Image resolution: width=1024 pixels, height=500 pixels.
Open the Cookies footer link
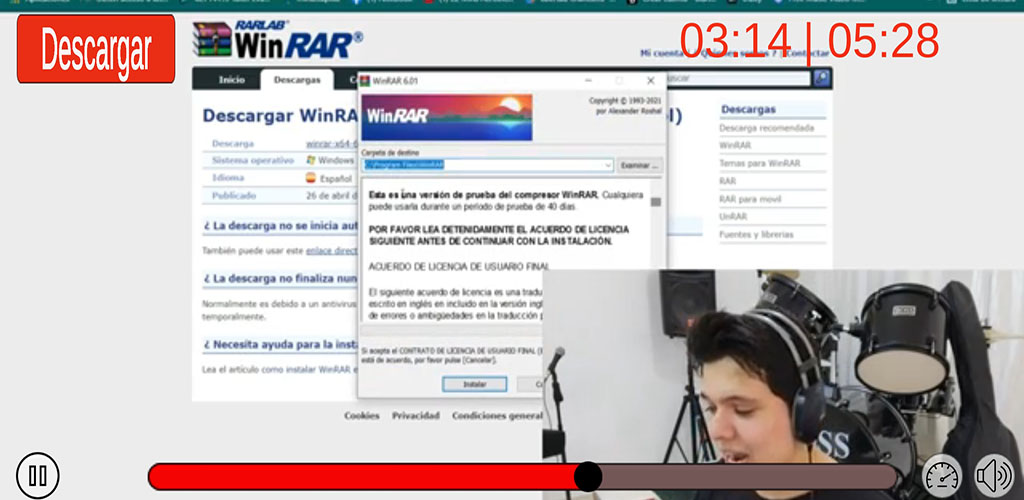tap(362, 415)
